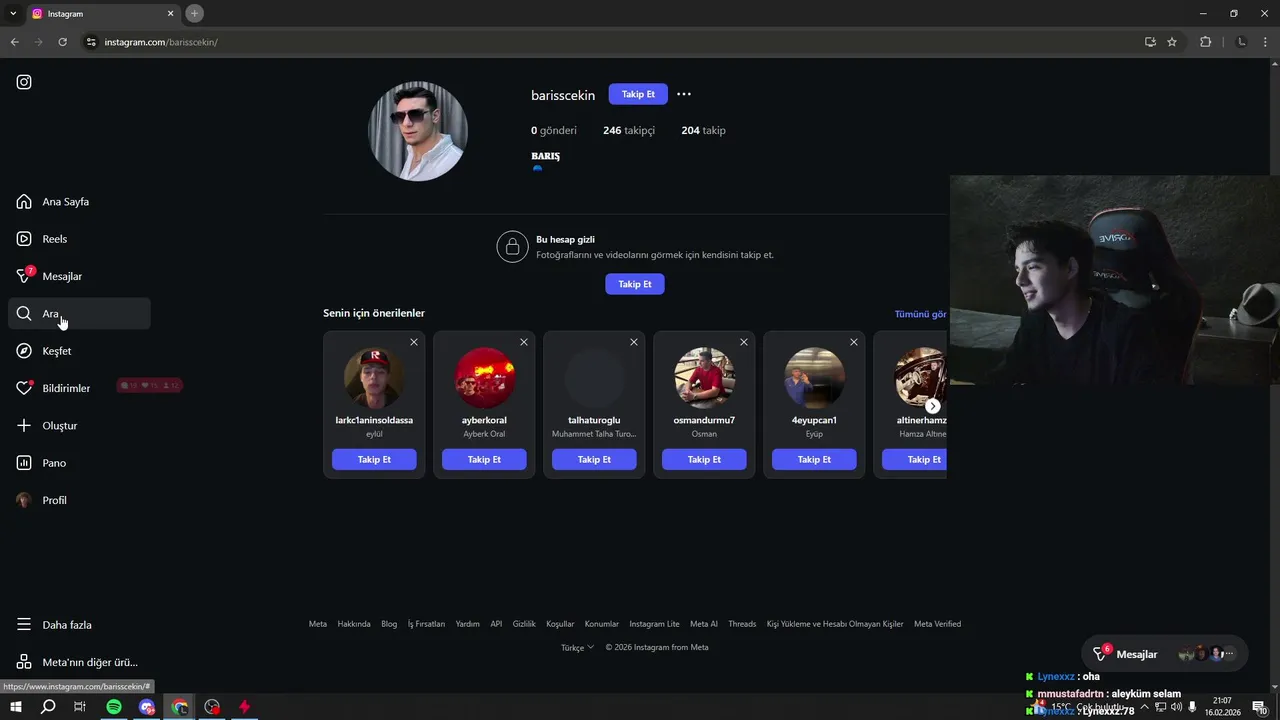Open Windows Start menu
This screenshot has height=720, width=1280.
pos(15,707)
